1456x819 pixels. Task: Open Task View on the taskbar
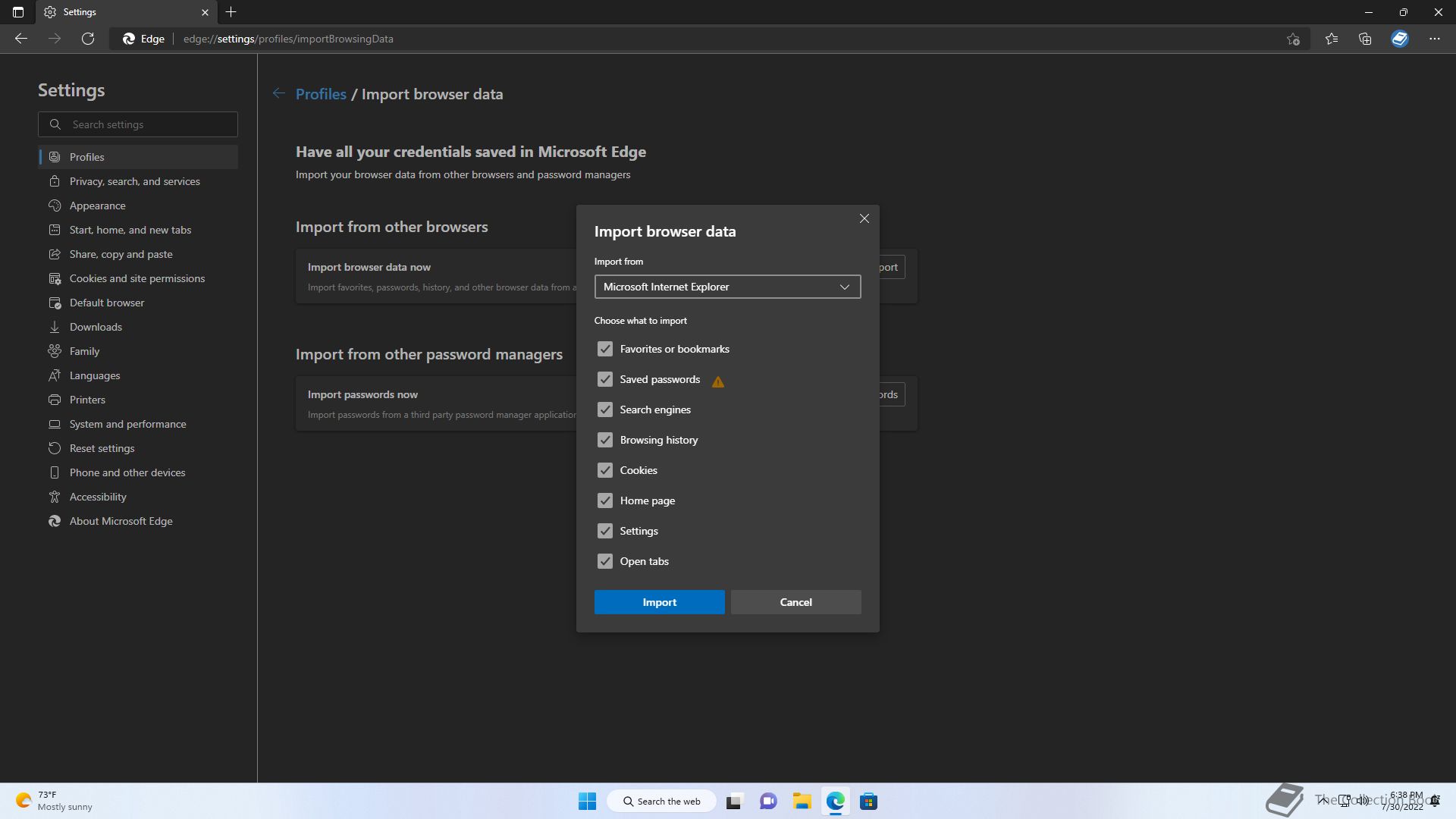pos(734,801)
